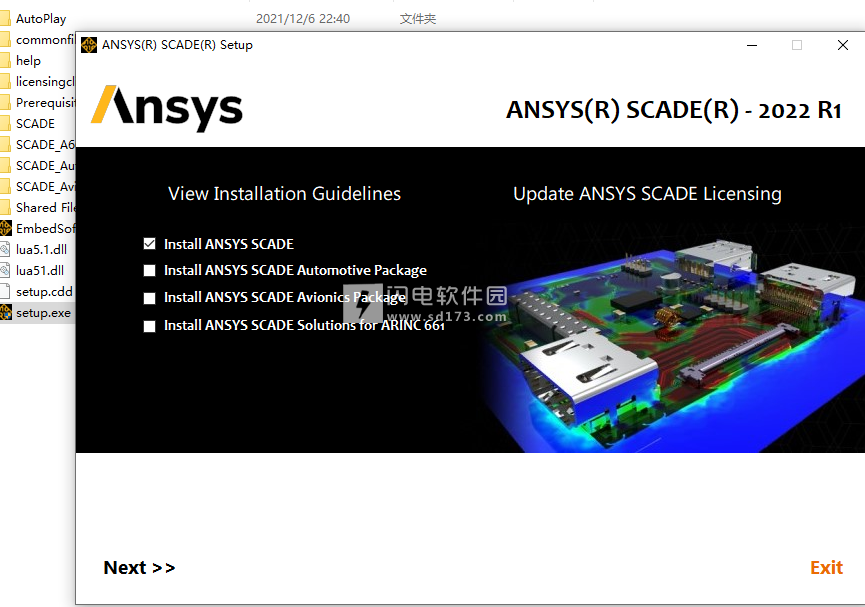Select the help folder icon in file list
865x607 pixels.
[x=5, y=61]
